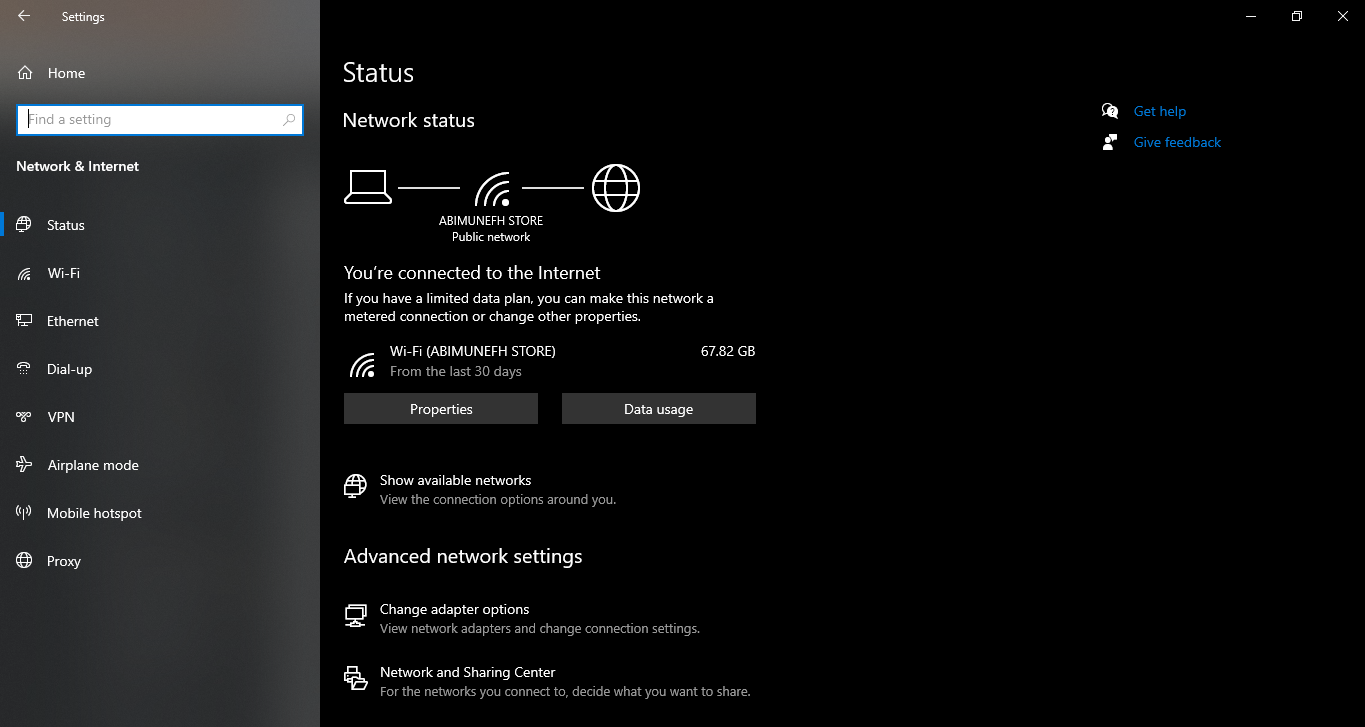The width and height of the screenshot is (1365, 727).
Task: Click the Data usage button
Action: (x=659, y=409)
